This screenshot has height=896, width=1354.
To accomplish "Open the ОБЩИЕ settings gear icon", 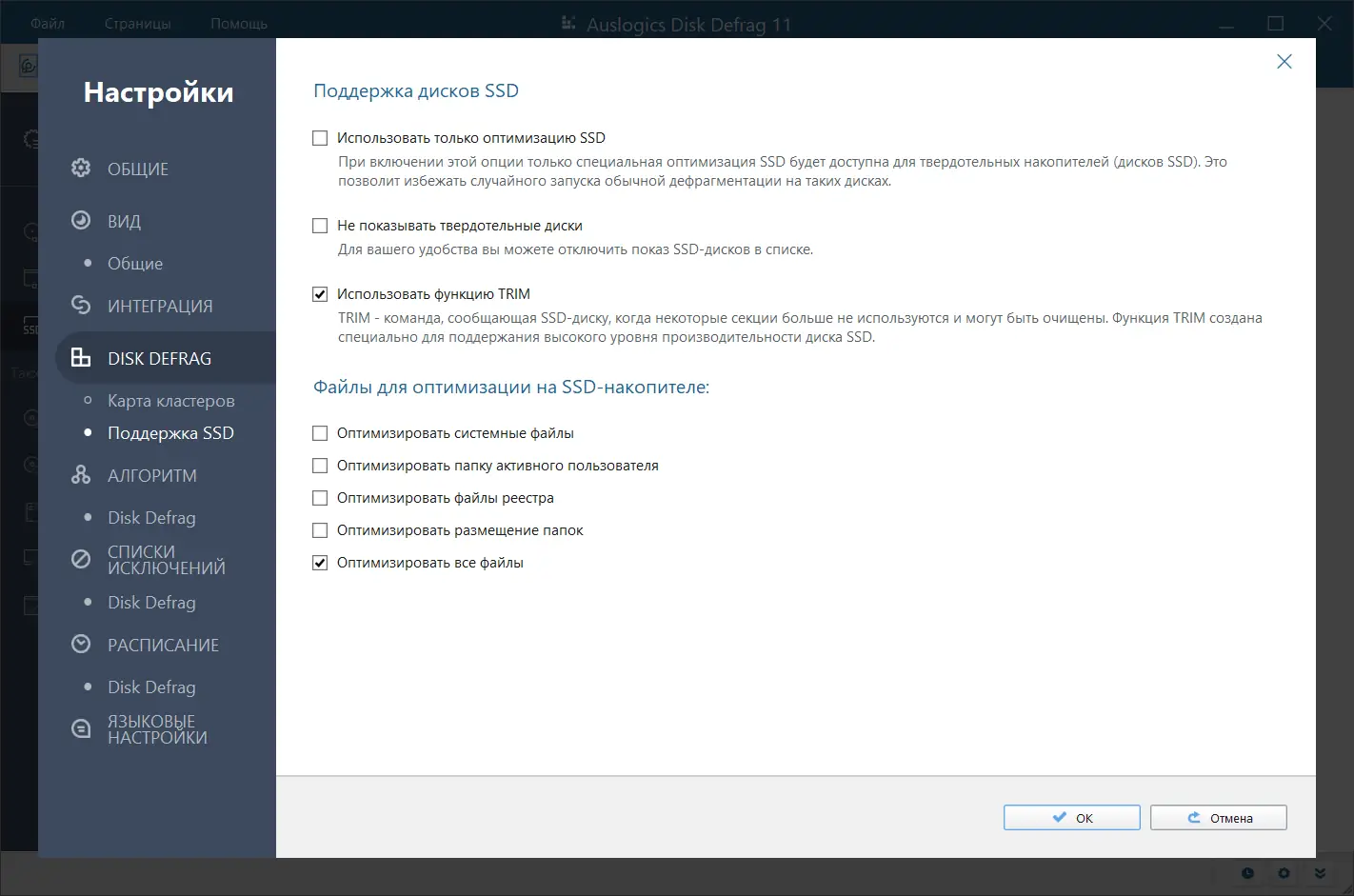I will [x=82, y=168].
